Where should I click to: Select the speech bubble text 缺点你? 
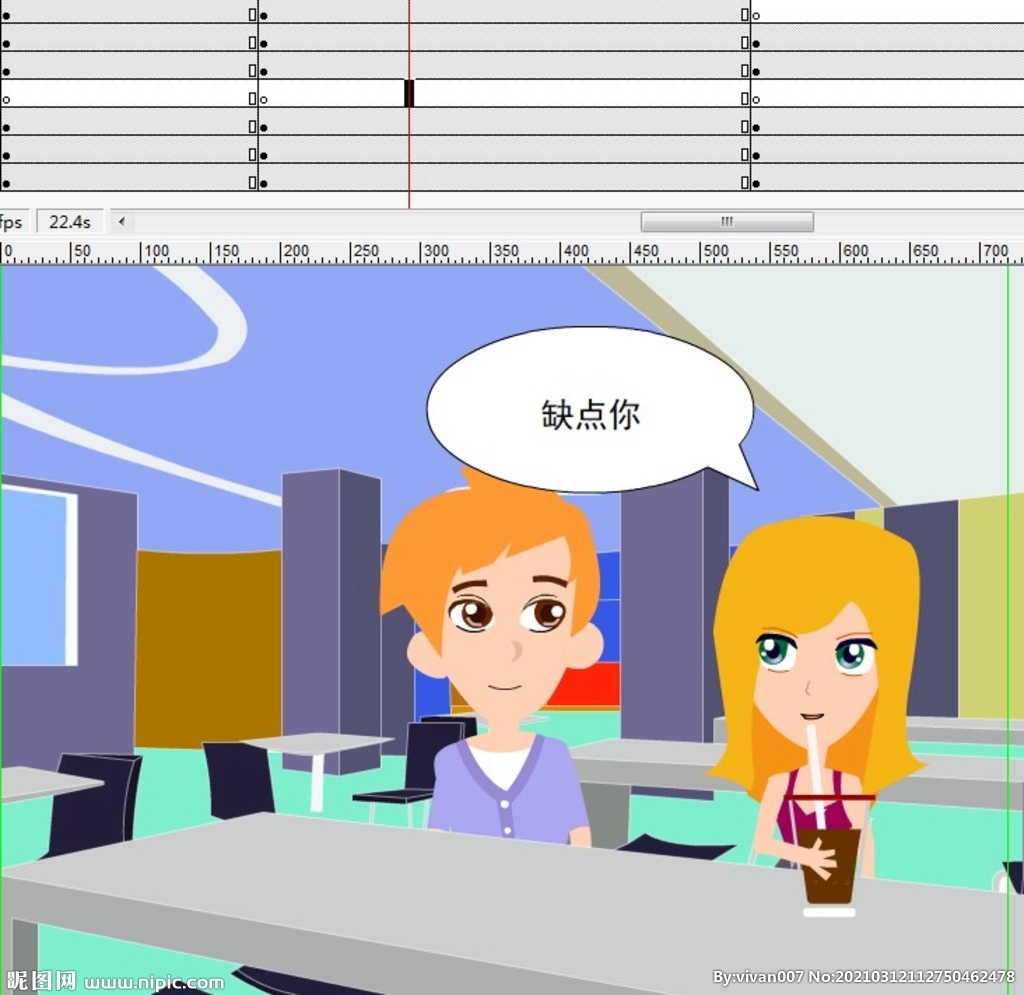(x=590, y=415)
